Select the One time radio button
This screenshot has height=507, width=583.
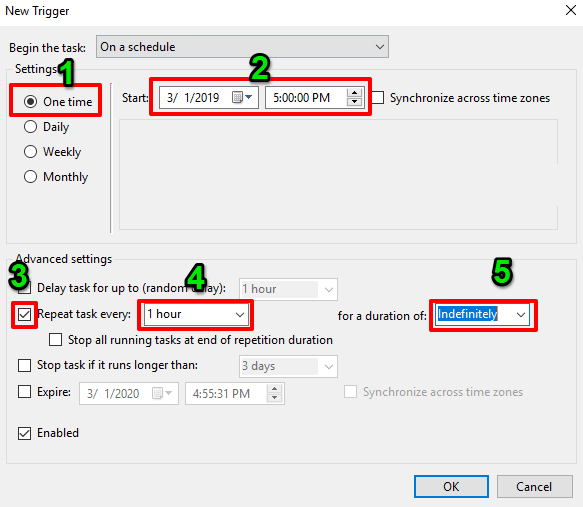(x=30, y=101)
